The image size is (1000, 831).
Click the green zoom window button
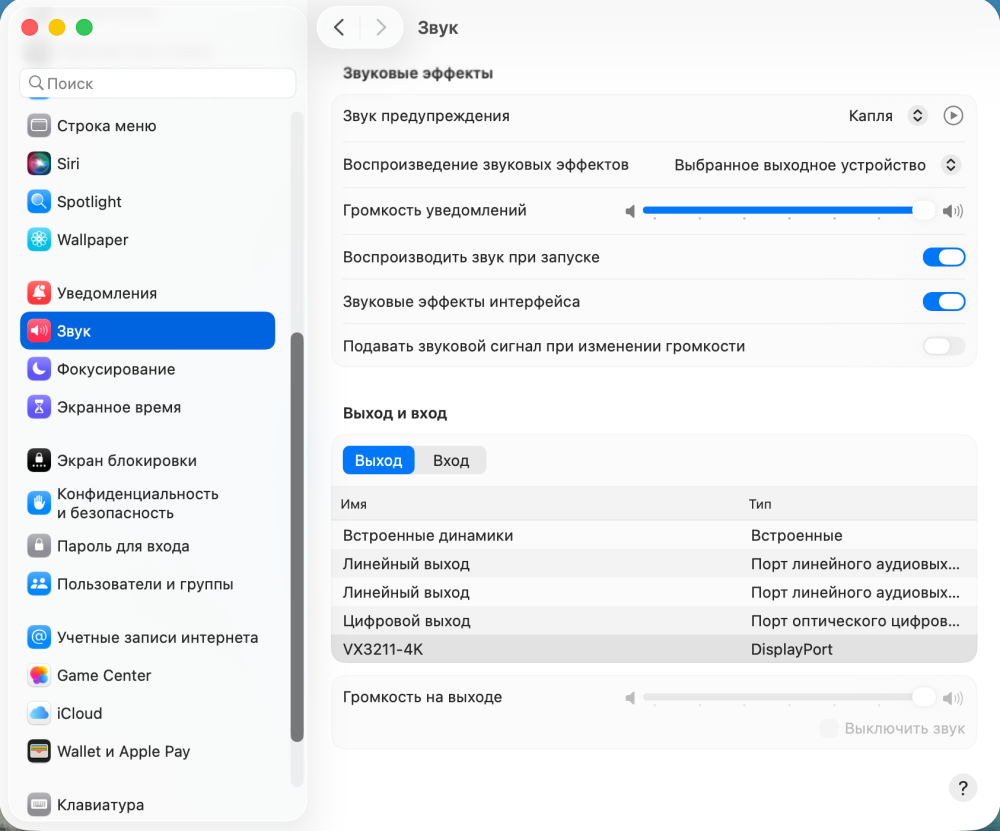coord(84,27)
